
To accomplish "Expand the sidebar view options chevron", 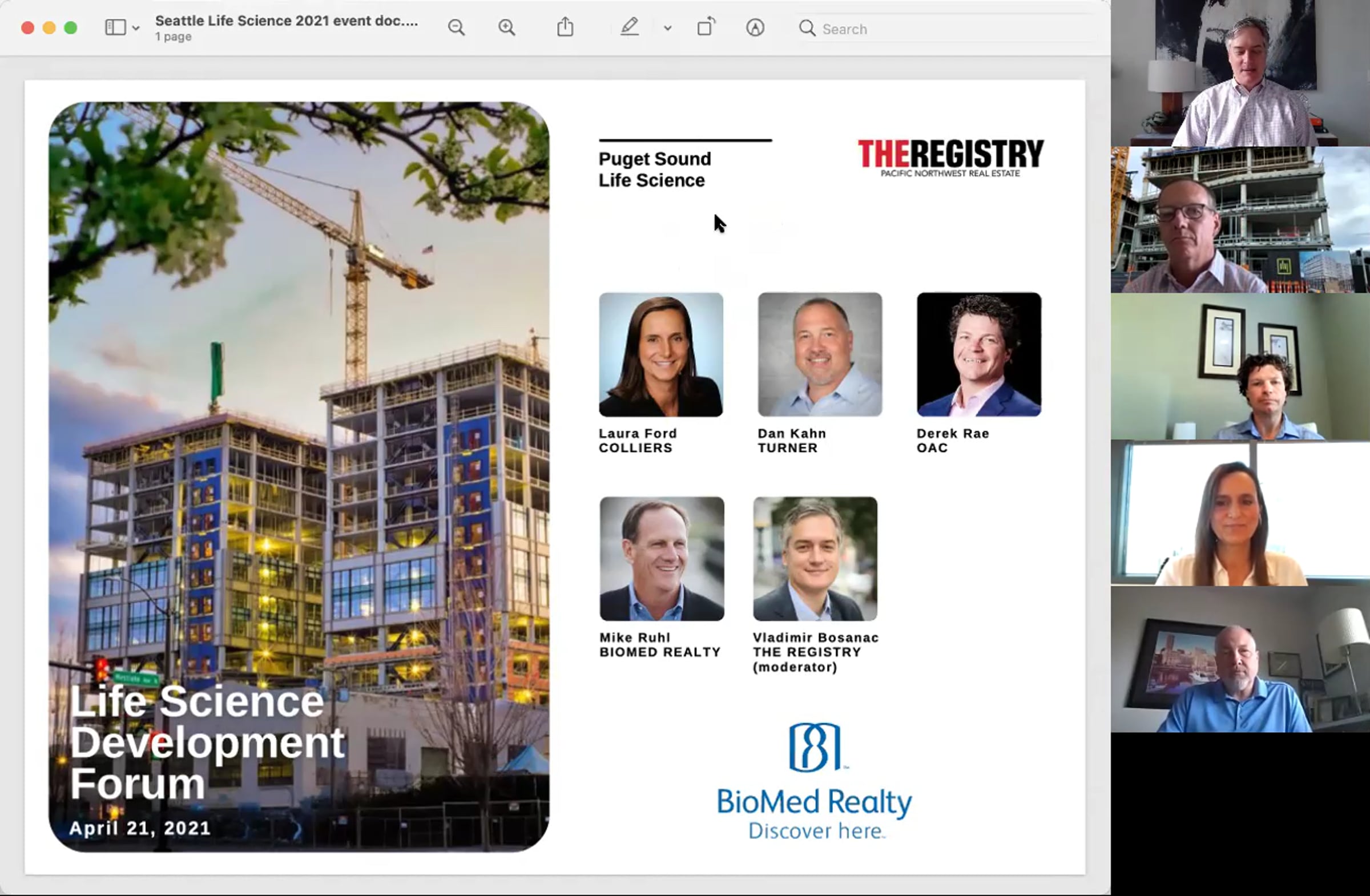I will (136, 27).
